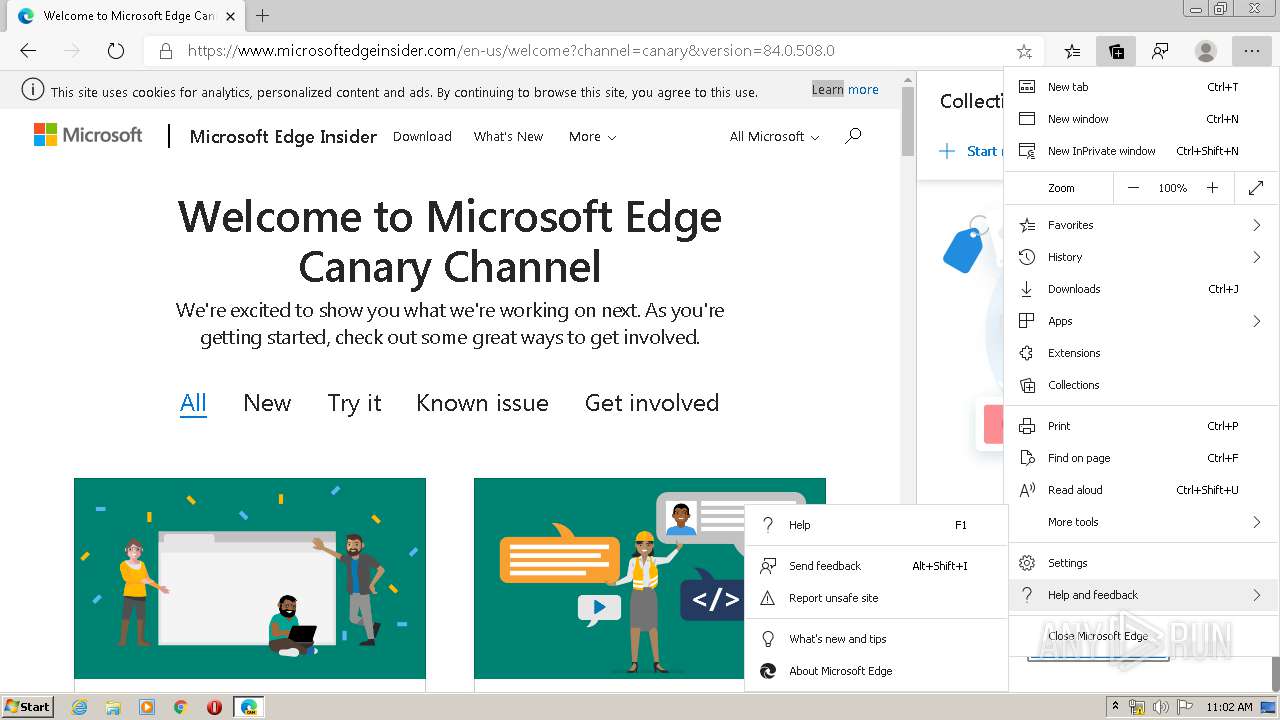This screenshot has width=1280, height=720.
Task: Switch to the Get involved filter tab
Action: (652, 403)
